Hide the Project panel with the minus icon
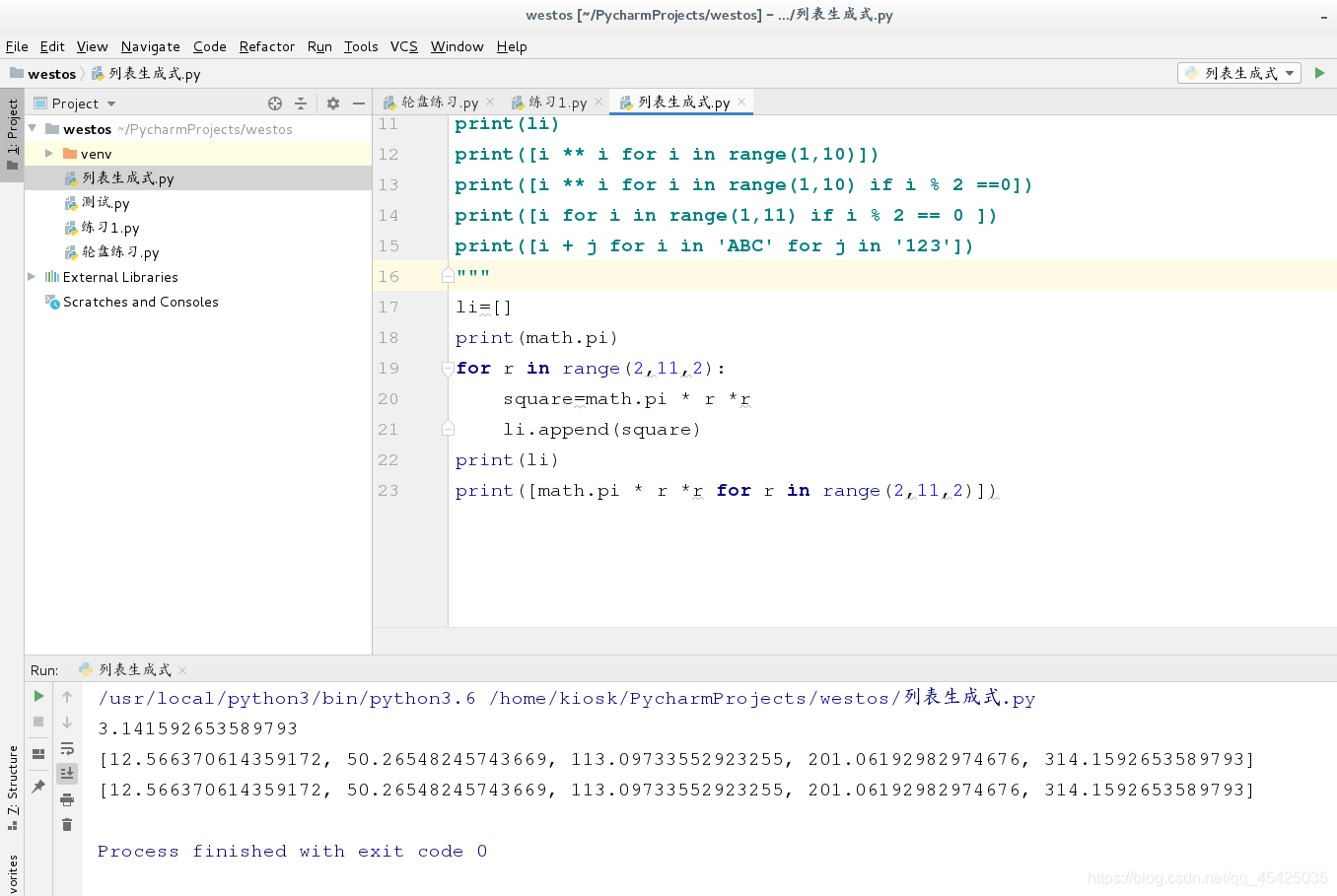 (359, 103)
